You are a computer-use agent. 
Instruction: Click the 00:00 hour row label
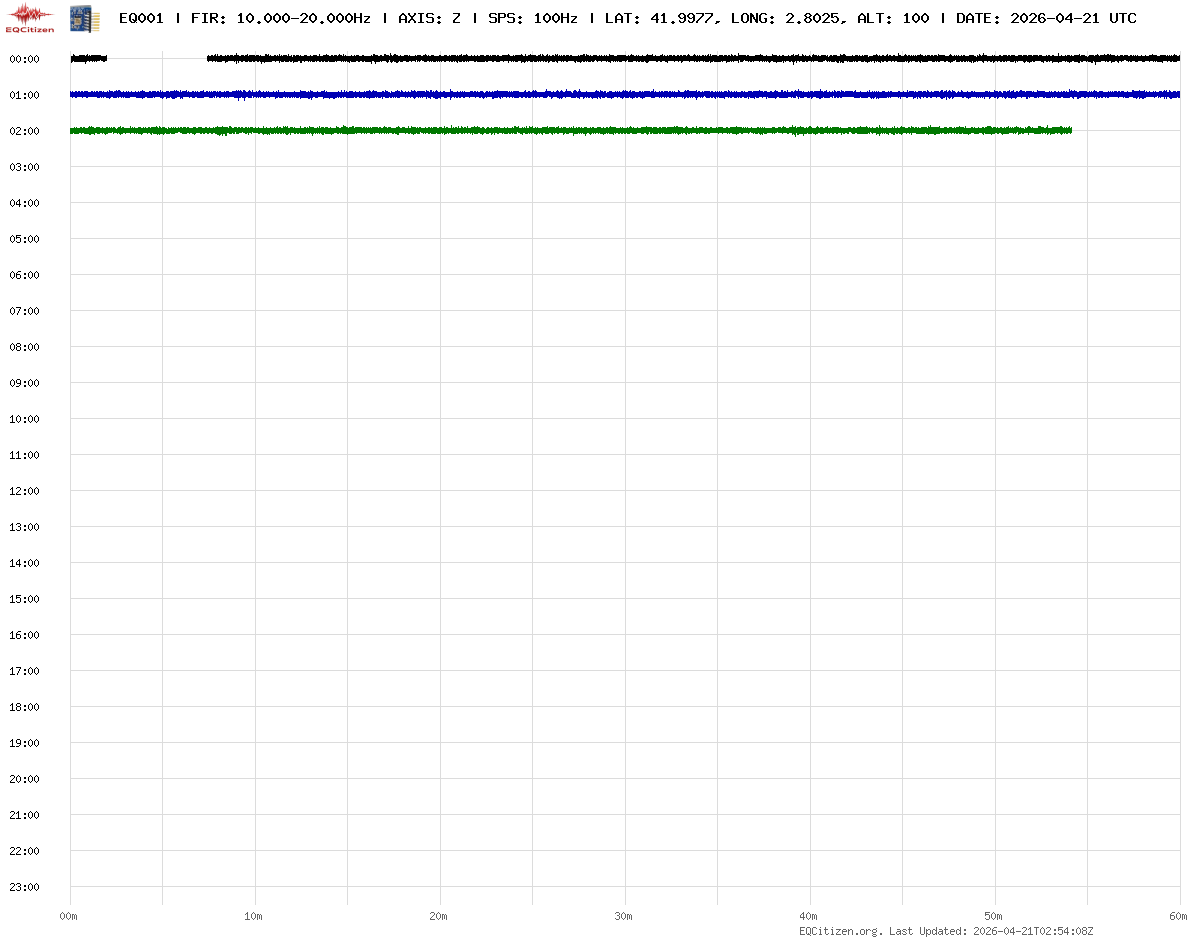pyautogui.click(x=24, y=59)
